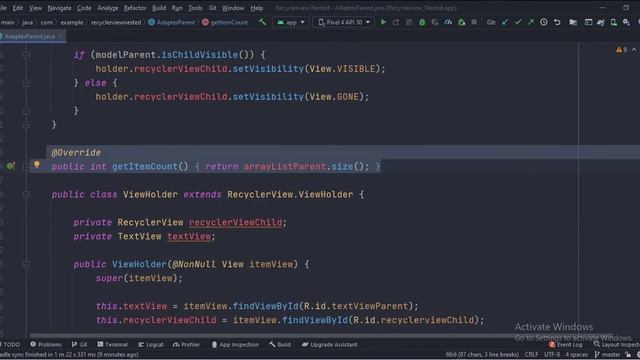Click the warning triangle inspection indicator

[619, 50]
